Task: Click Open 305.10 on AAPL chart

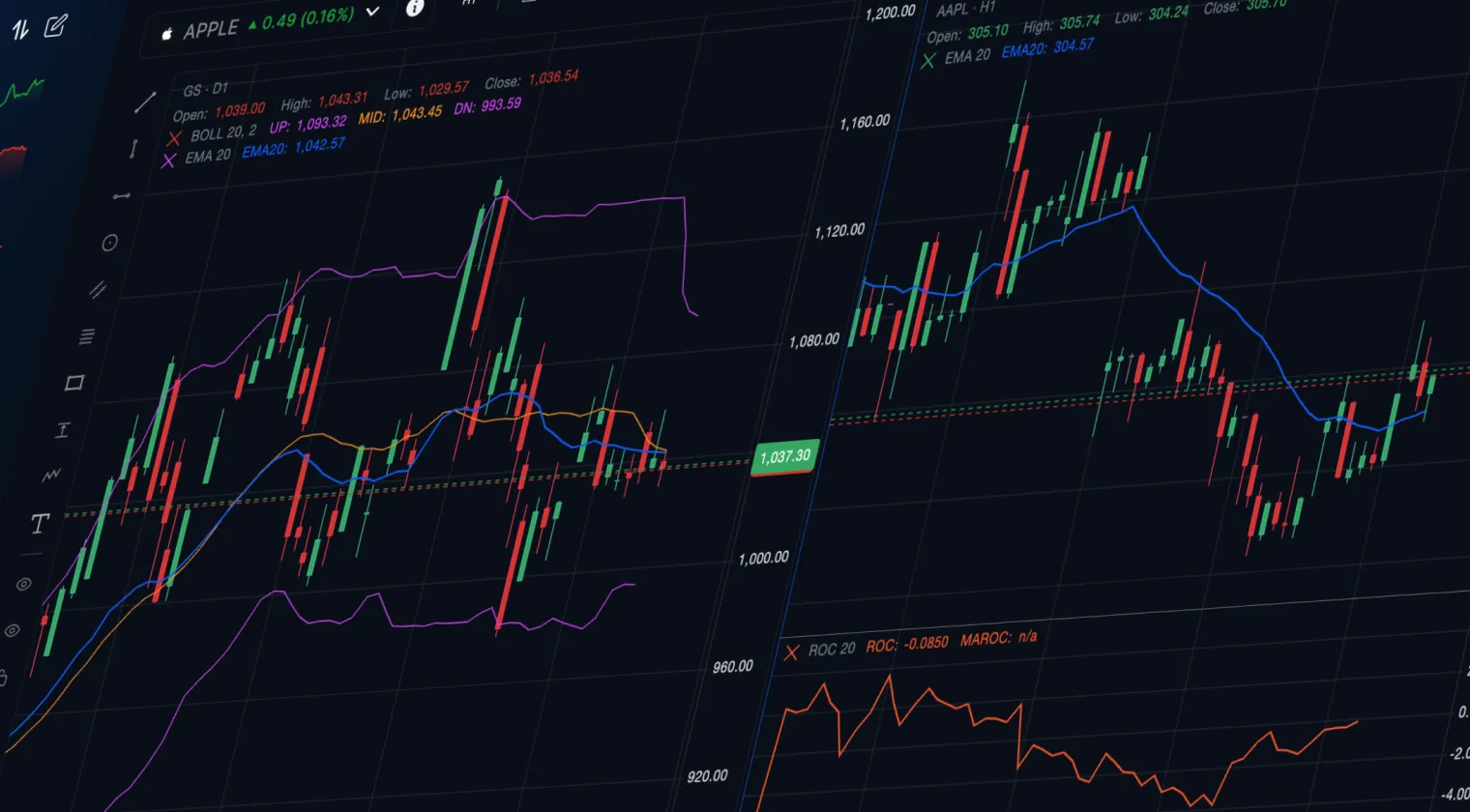Action: pos(967,34)
